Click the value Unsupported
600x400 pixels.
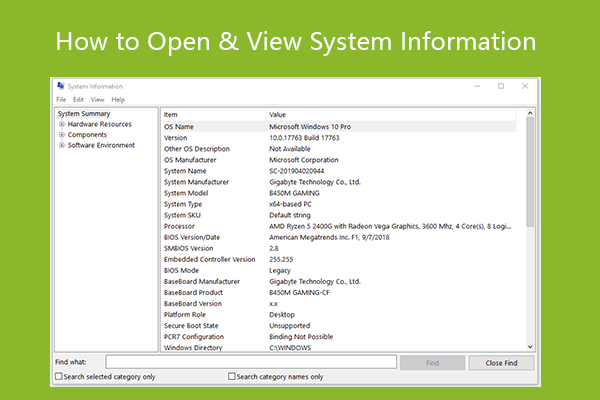pos(290,326)
